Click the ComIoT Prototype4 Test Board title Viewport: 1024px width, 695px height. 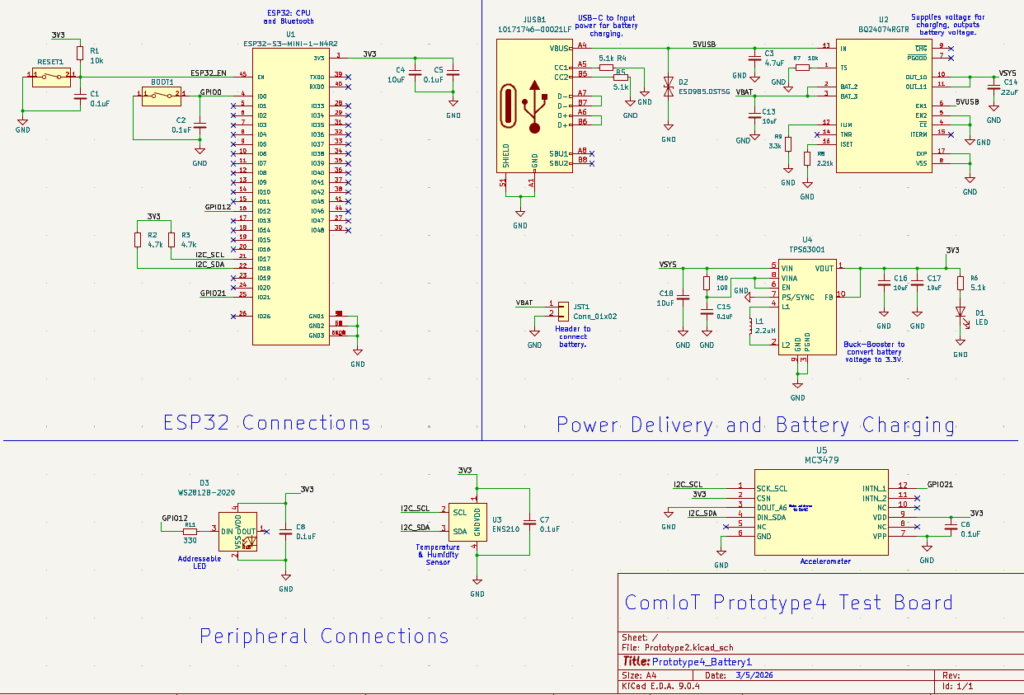788,603
